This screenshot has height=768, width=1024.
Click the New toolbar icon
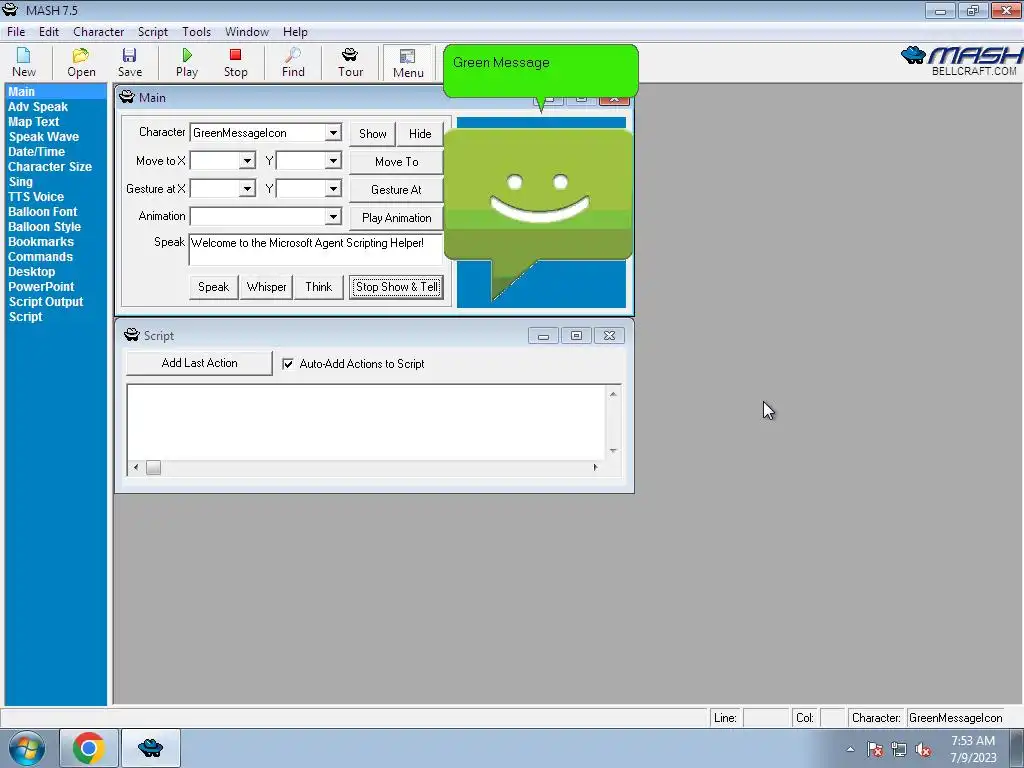tap(24, 63)
